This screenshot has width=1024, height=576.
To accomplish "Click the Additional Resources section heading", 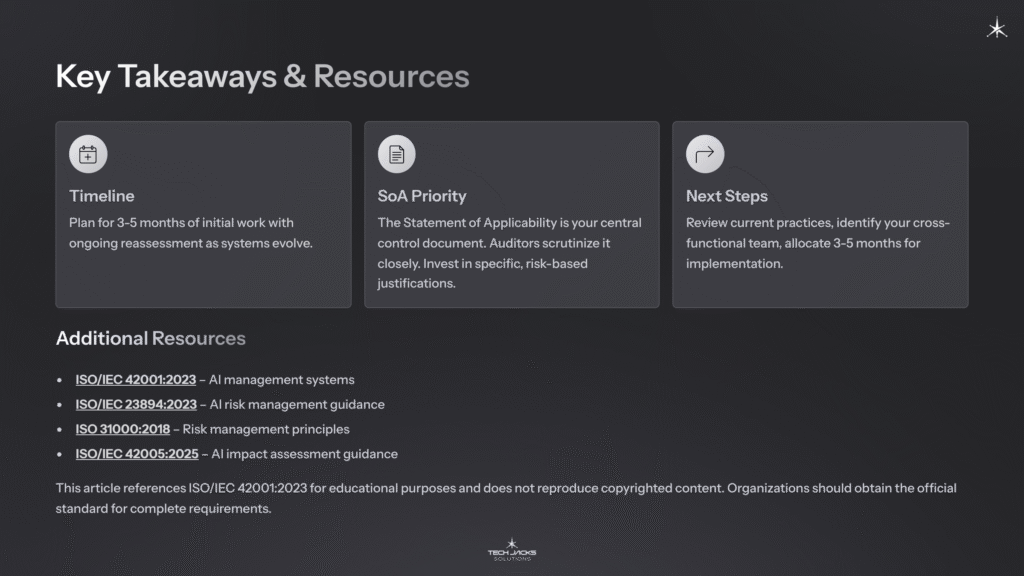I will 150,339.
